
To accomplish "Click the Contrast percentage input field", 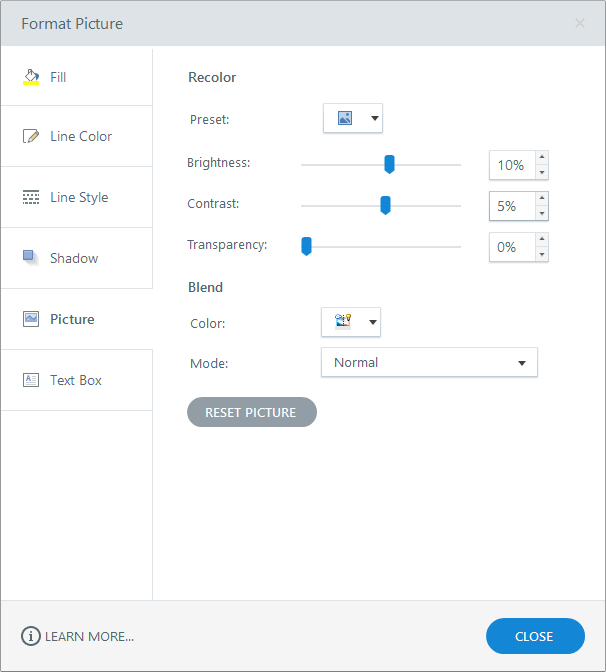I will click(511, 206).
